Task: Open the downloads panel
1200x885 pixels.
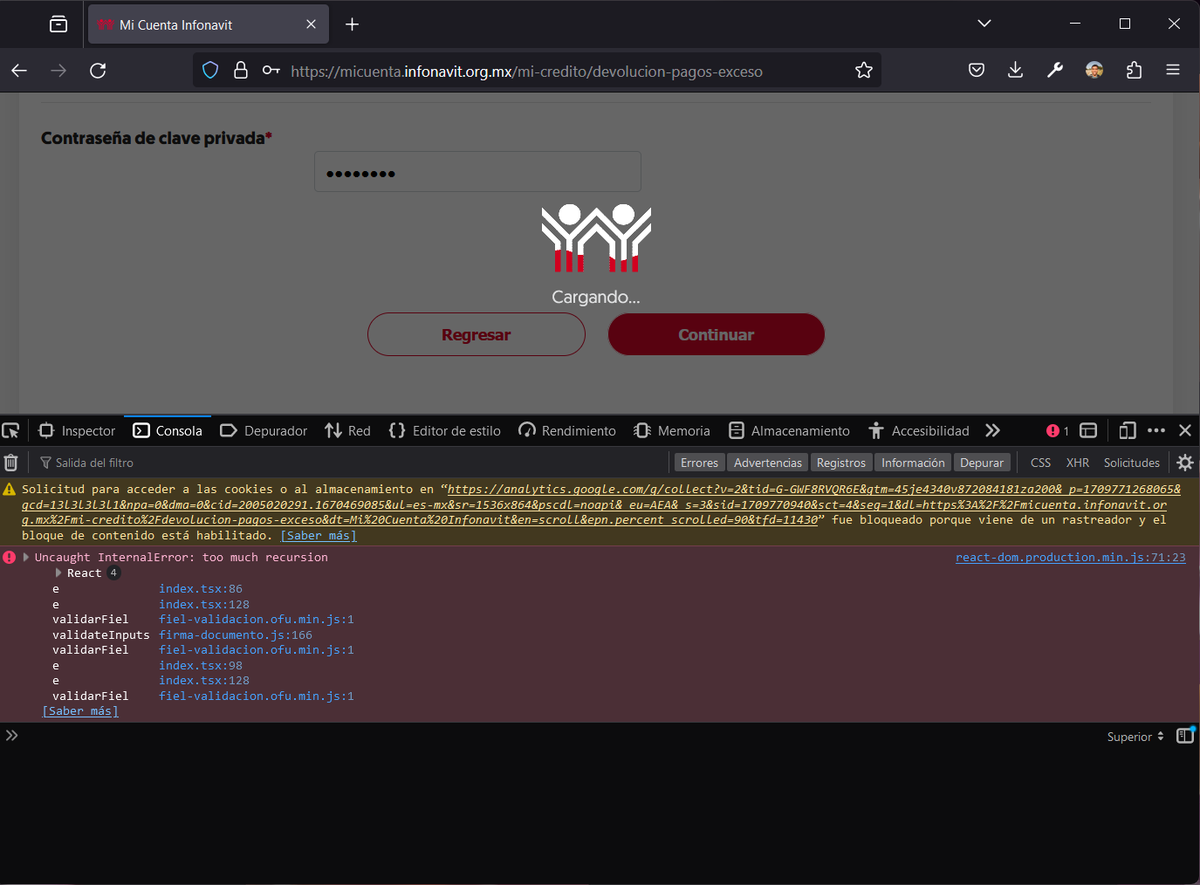Action: click(1015, 70)
